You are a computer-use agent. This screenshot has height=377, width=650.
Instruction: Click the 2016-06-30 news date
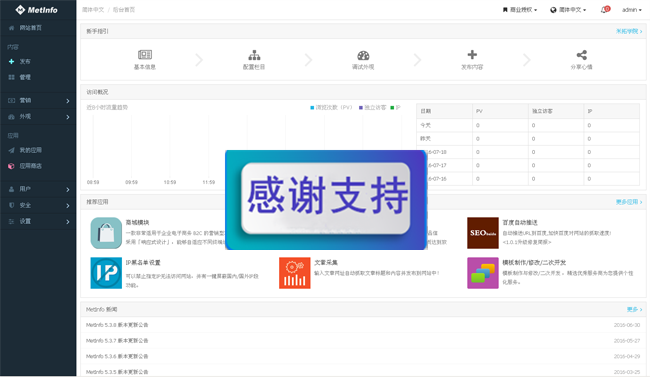(627, 325)
